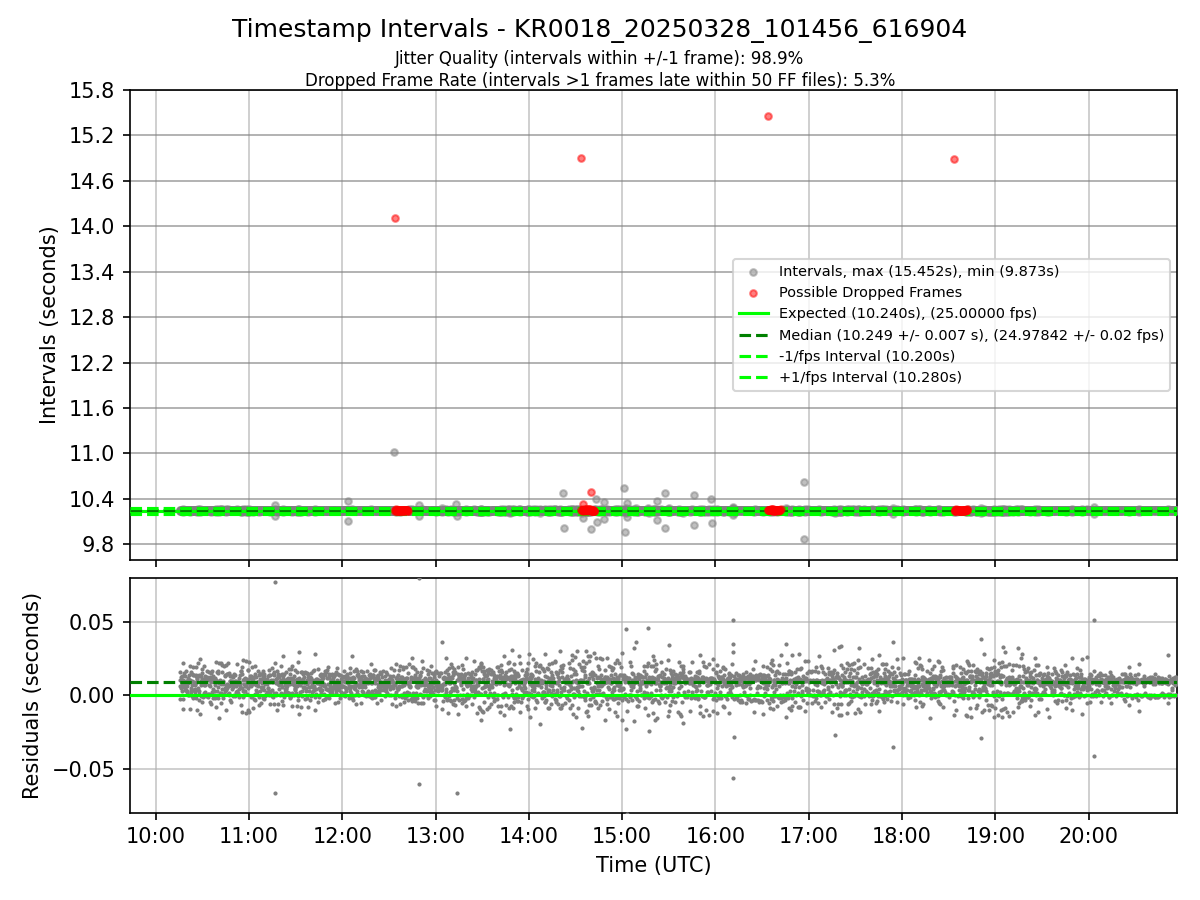Click legend entry 'Median (10.249 +/- 0.007 s)'
This screenshot has height=900, width=1200.
point(971,335)
